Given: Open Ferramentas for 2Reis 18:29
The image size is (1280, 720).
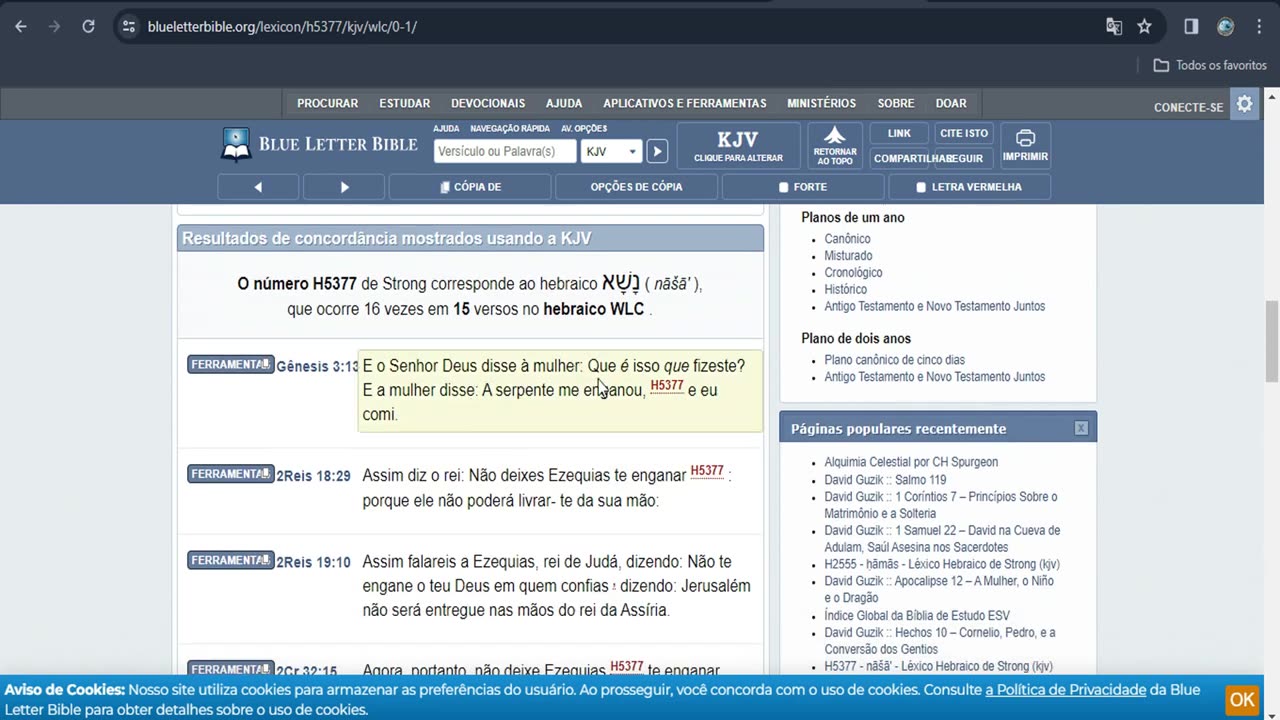Looking at the screenshot, I should (230, 474).
